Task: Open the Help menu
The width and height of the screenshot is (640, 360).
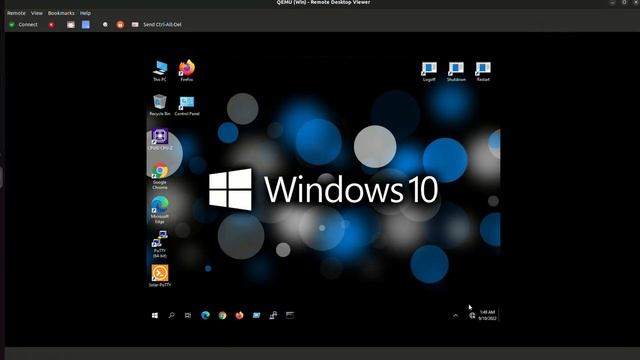Action: 85,13
